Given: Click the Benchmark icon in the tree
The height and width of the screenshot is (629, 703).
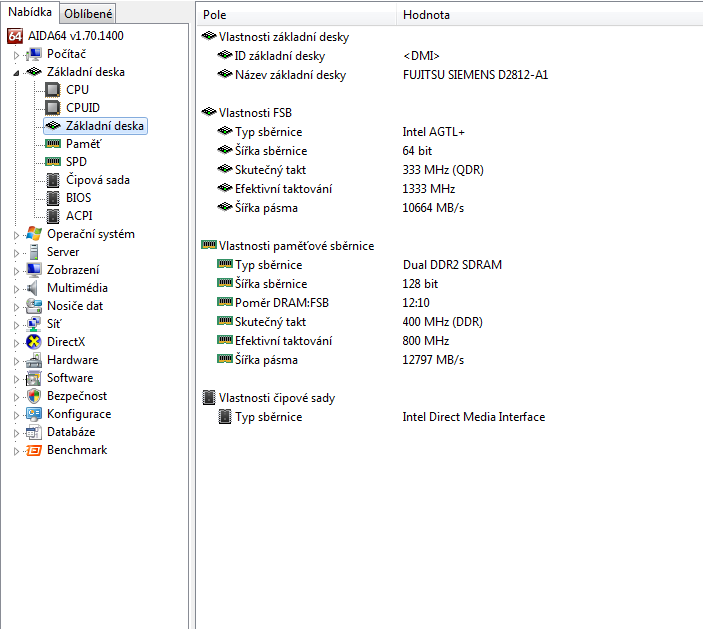Looking at the screenshot, I should pos(34,450).
